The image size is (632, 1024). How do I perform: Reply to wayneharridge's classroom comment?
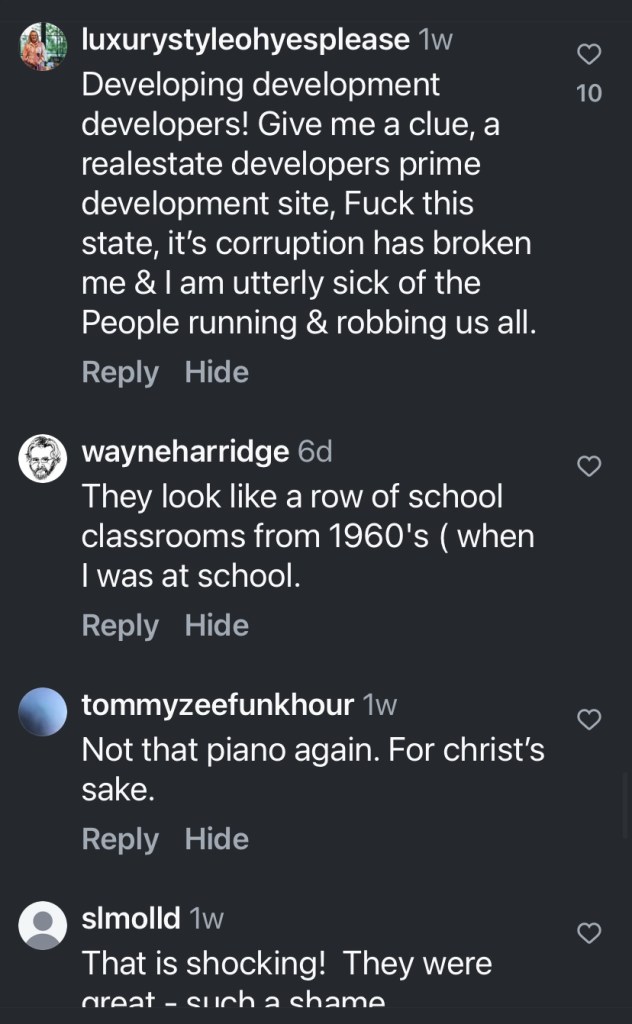(x=120, y=625)
